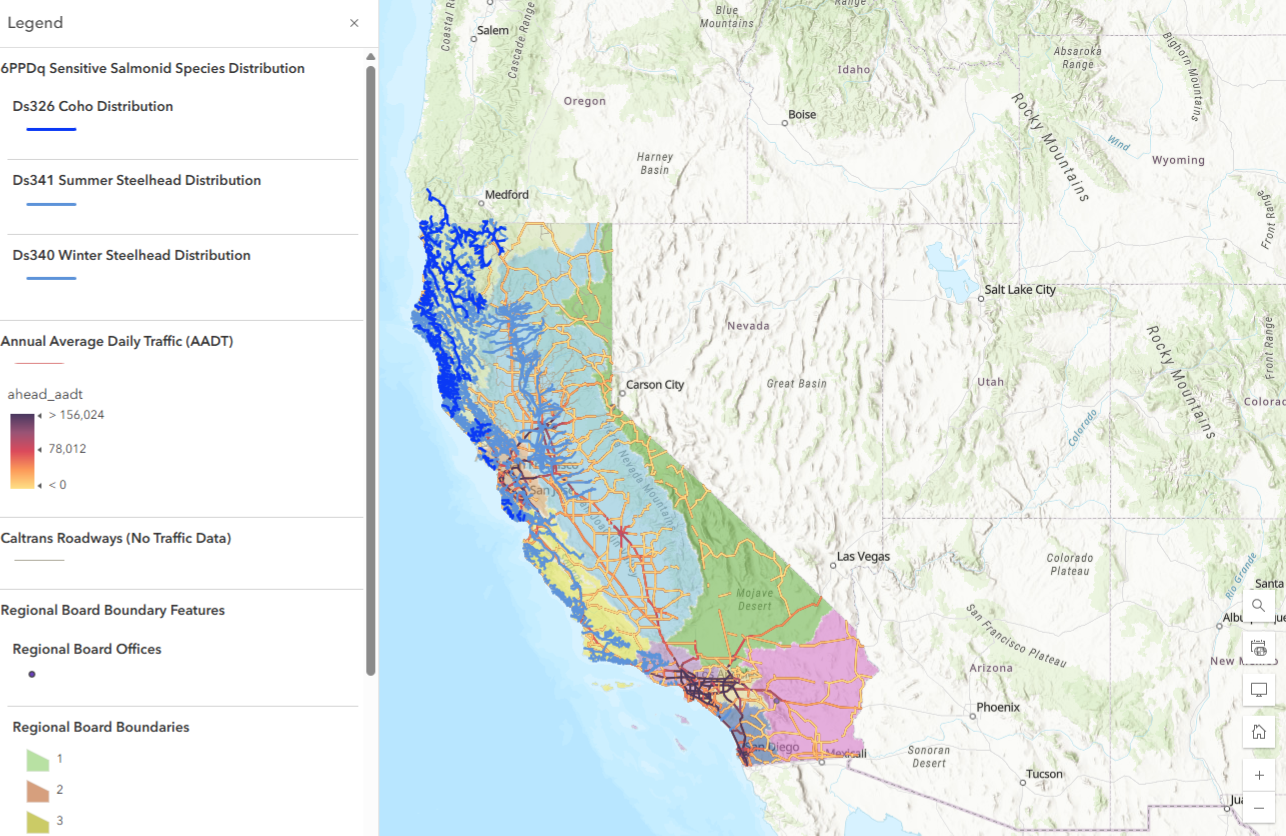Select the Legend panel title
The width and height of the screenshot is (1286, 836).
35,22
